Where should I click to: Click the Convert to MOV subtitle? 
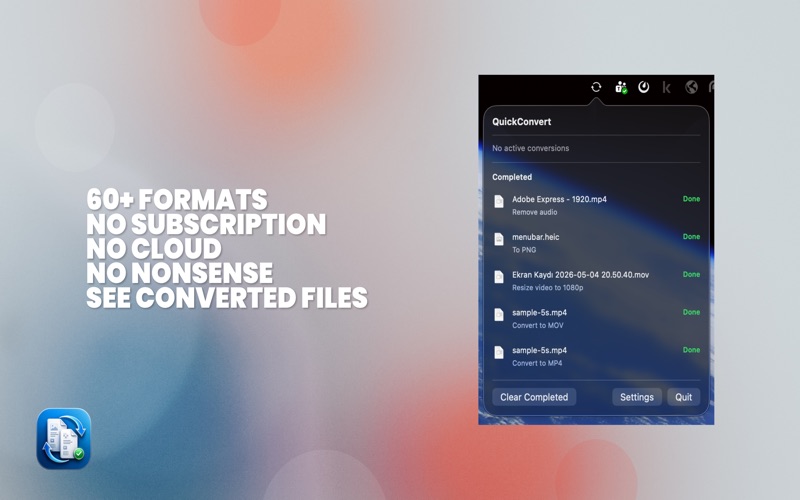pyautogui.click(x=538, y=326)
